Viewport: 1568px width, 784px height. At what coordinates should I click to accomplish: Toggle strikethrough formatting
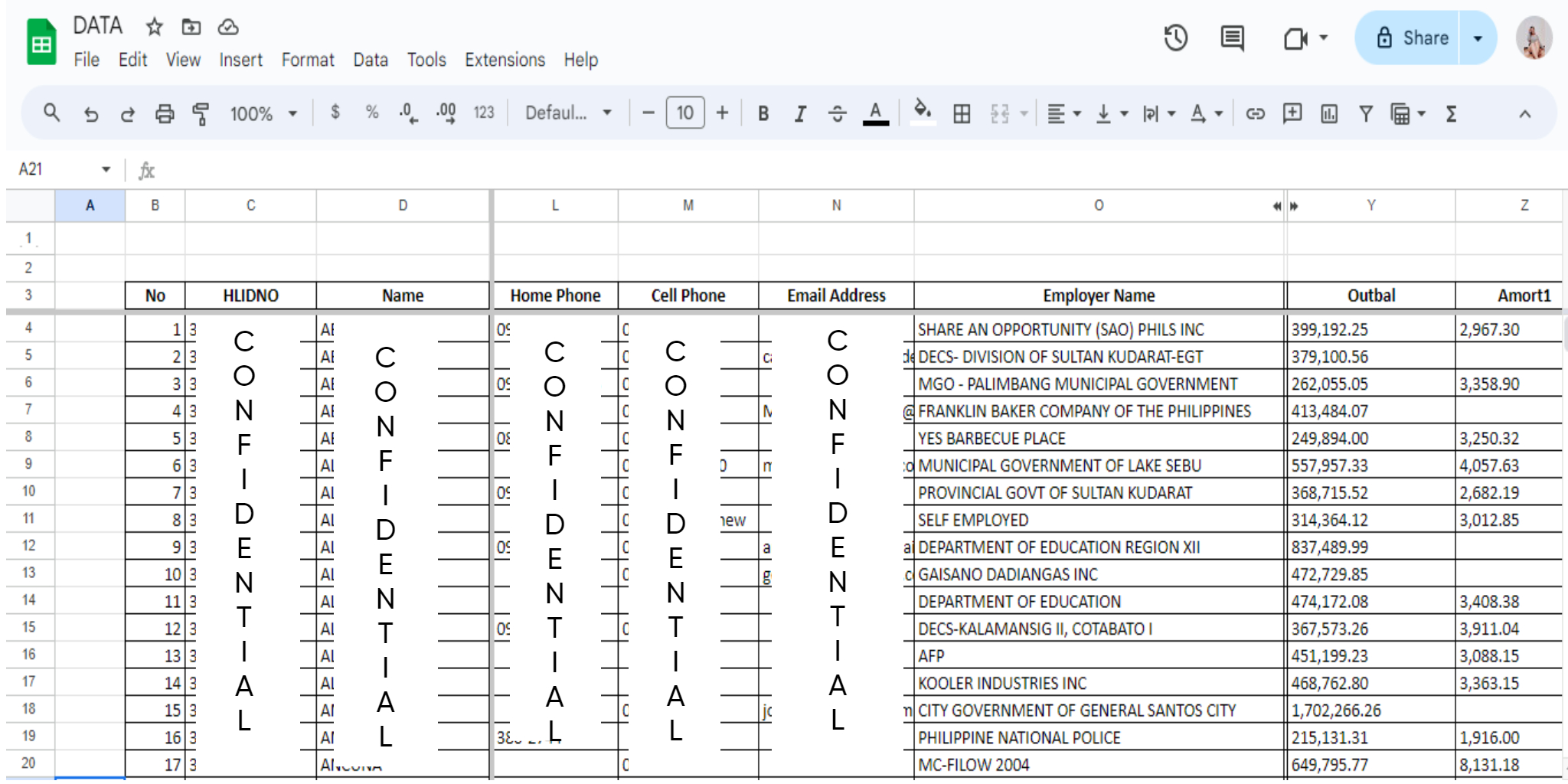tap(837, 114)
